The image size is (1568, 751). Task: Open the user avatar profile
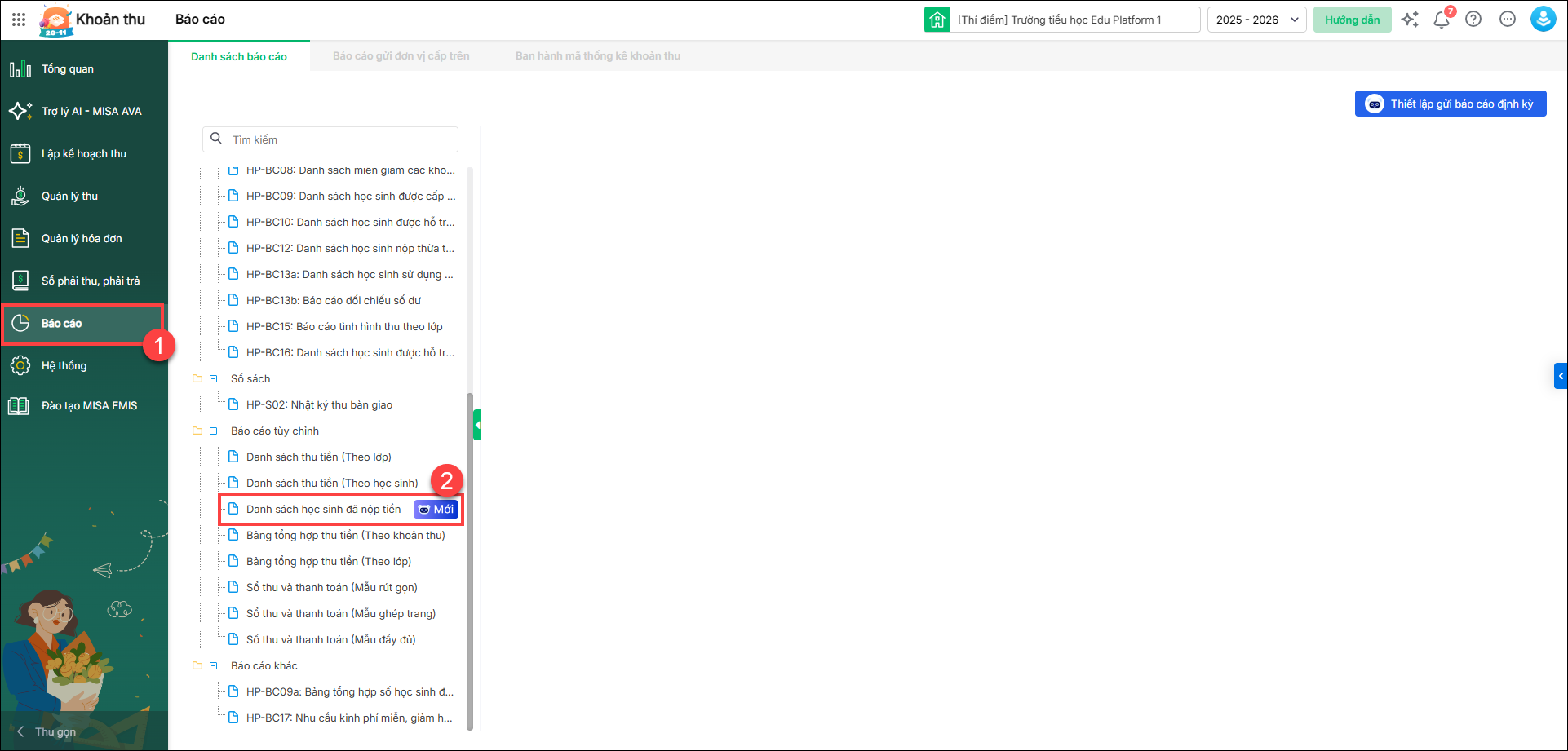point(1543,20)
